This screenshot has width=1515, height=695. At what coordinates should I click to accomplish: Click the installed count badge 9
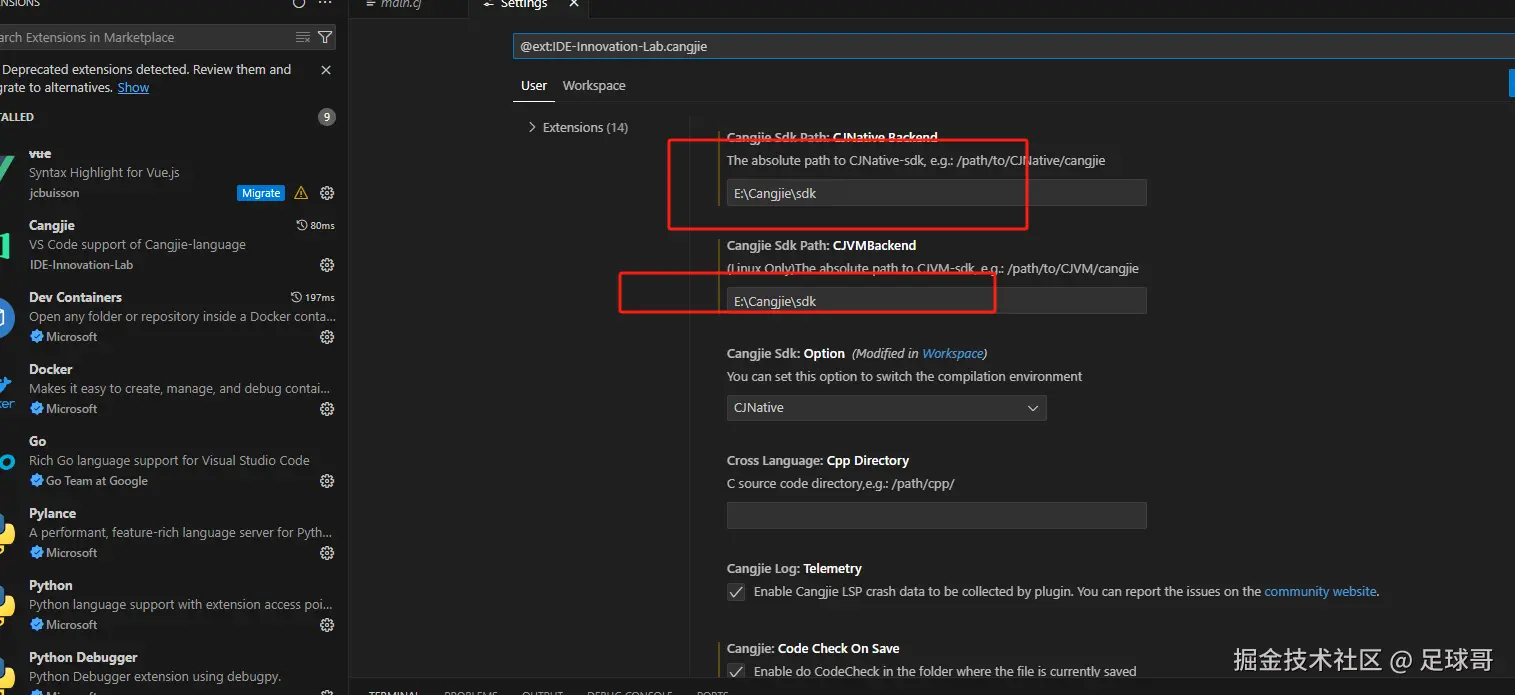[326, 117]
